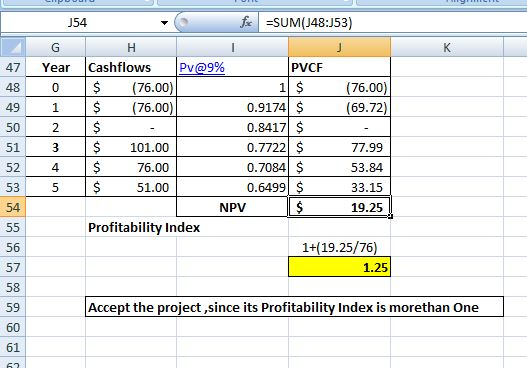Select row 60 header
Viewport: 527px width, 368px height.
[x=13, y=327]
